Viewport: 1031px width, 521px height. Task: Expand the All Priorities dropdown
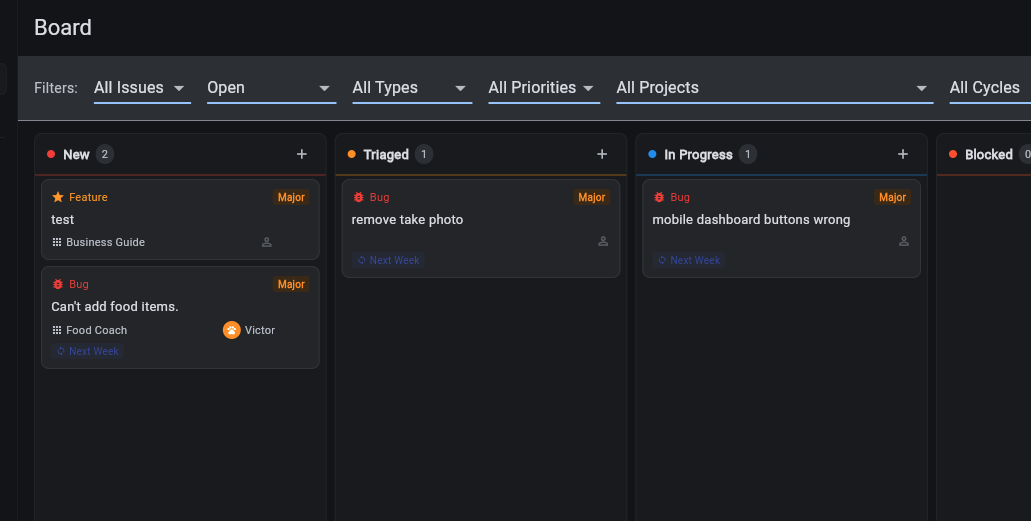(x=542, y=88)
